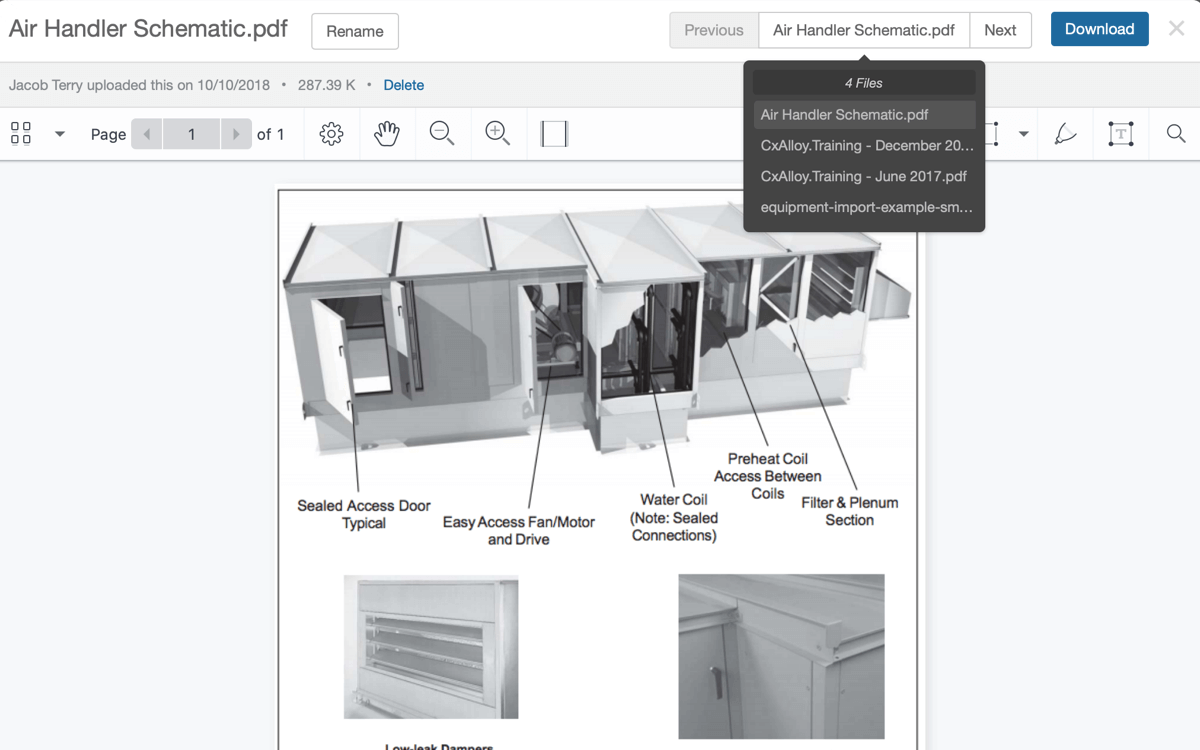Open the thumbnail grid view icon

tap(21, 134)
